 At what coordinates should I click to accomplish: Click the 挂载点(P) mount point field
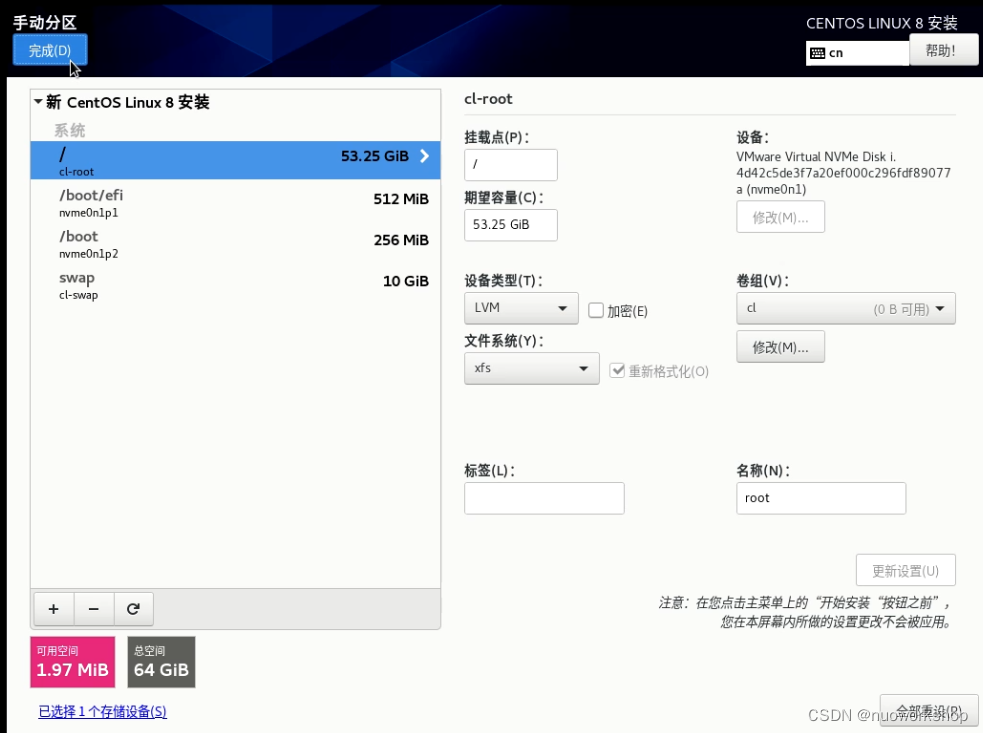coord(511,165)
